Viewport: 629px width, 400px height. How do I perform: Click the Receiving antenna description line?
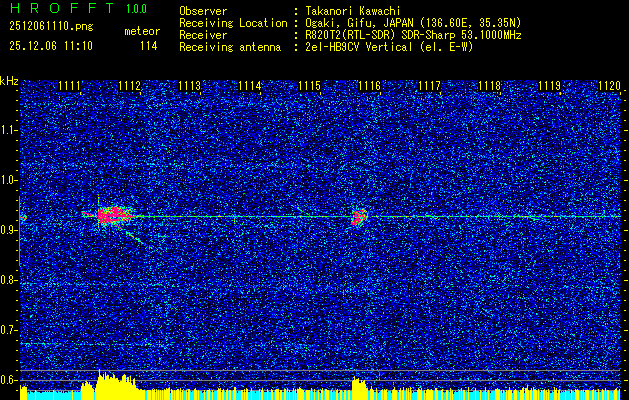pyautogui.click(x=326, y=47)
